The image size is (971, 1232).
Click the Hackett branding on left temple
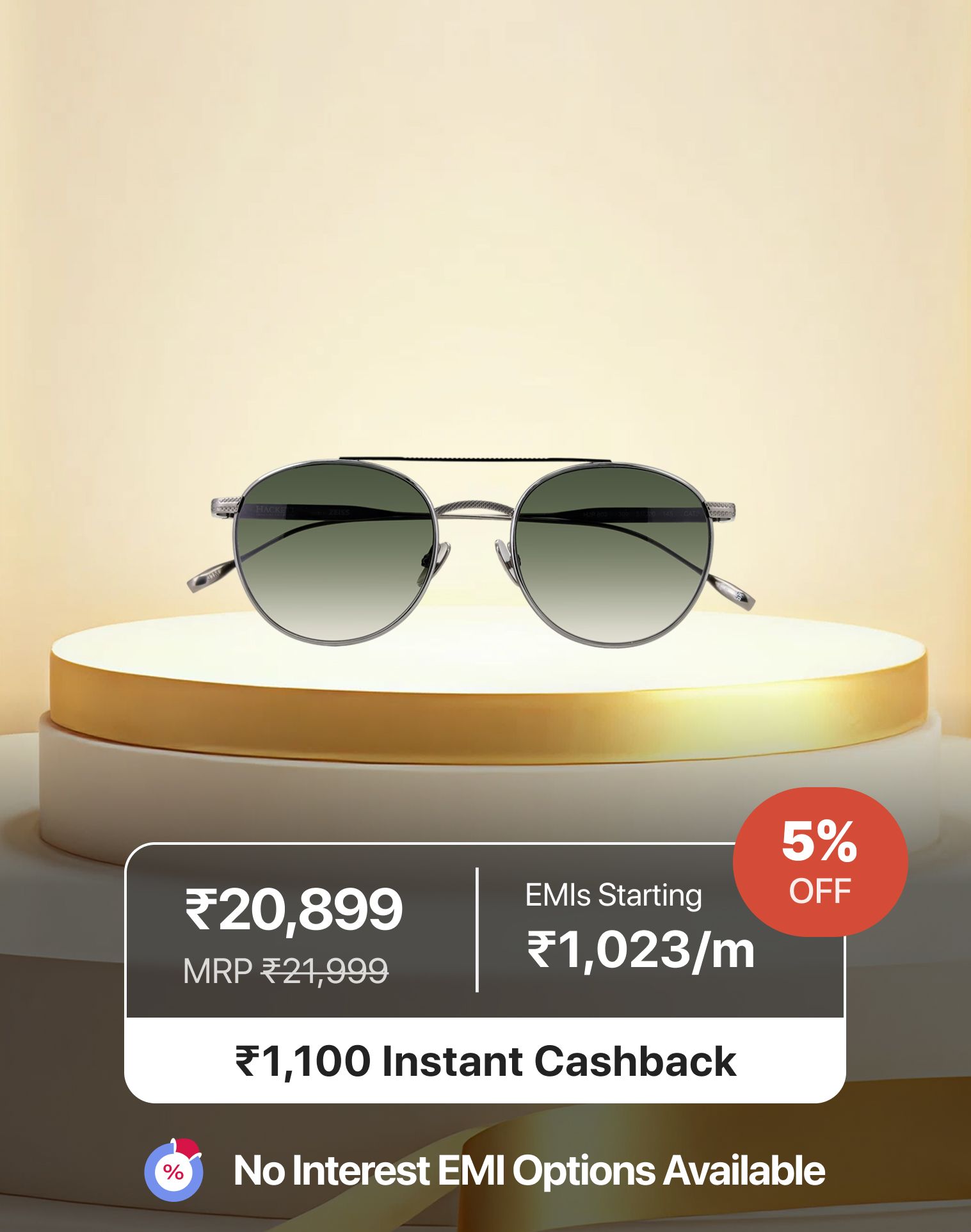274,510
